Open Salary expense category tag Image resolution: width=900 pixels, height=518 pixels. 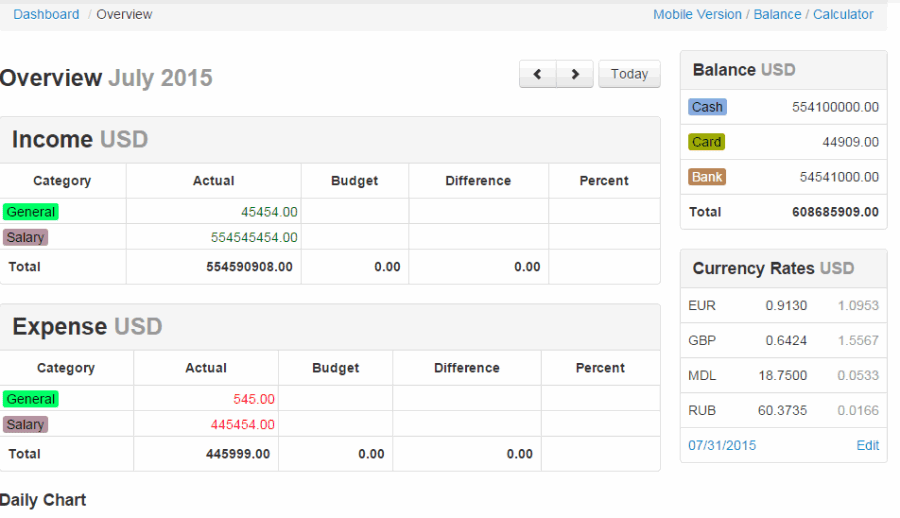tap(26, 425)
